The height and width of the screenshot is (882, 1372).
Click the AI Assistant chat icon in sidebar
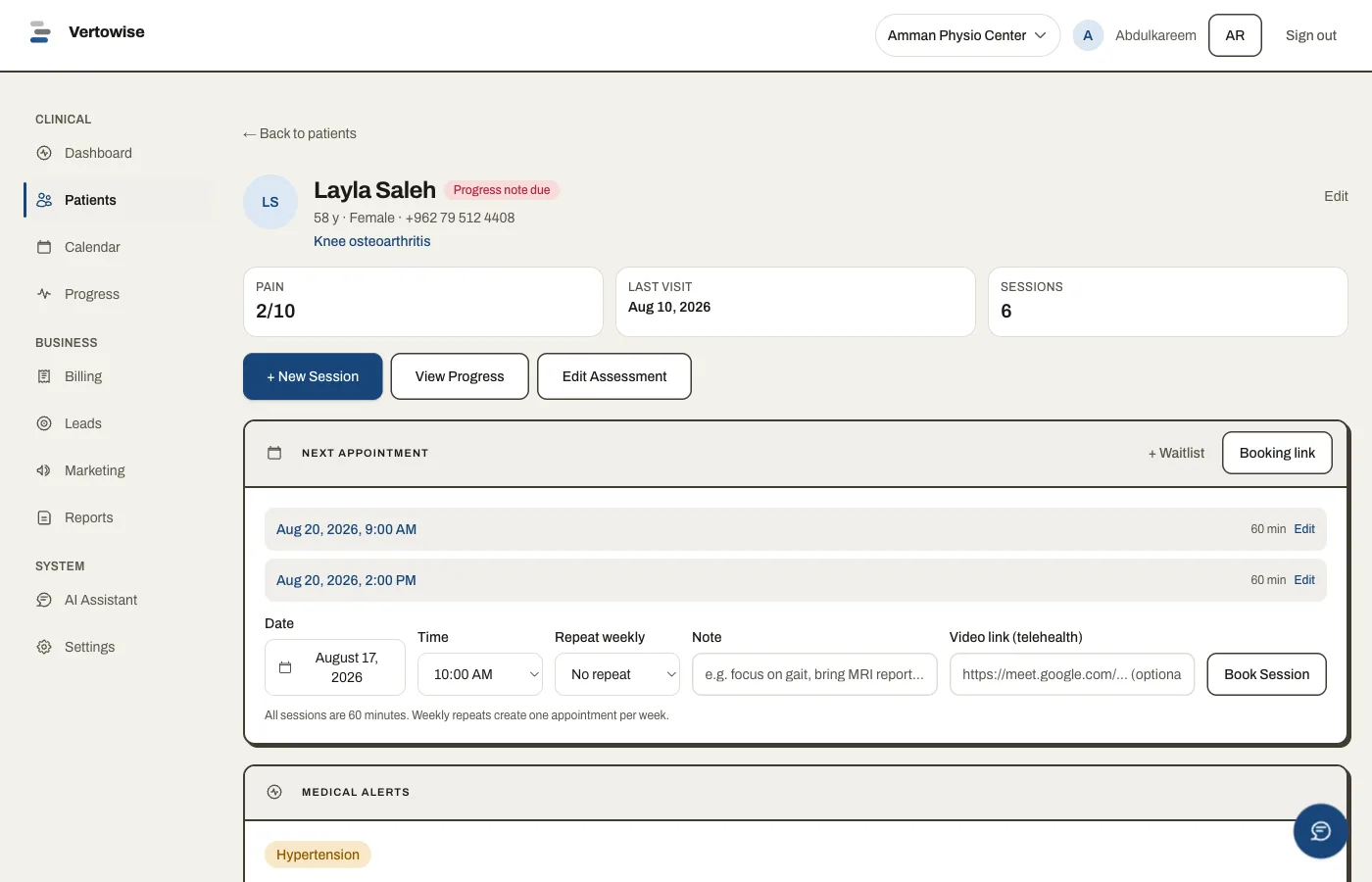[44, 600]
